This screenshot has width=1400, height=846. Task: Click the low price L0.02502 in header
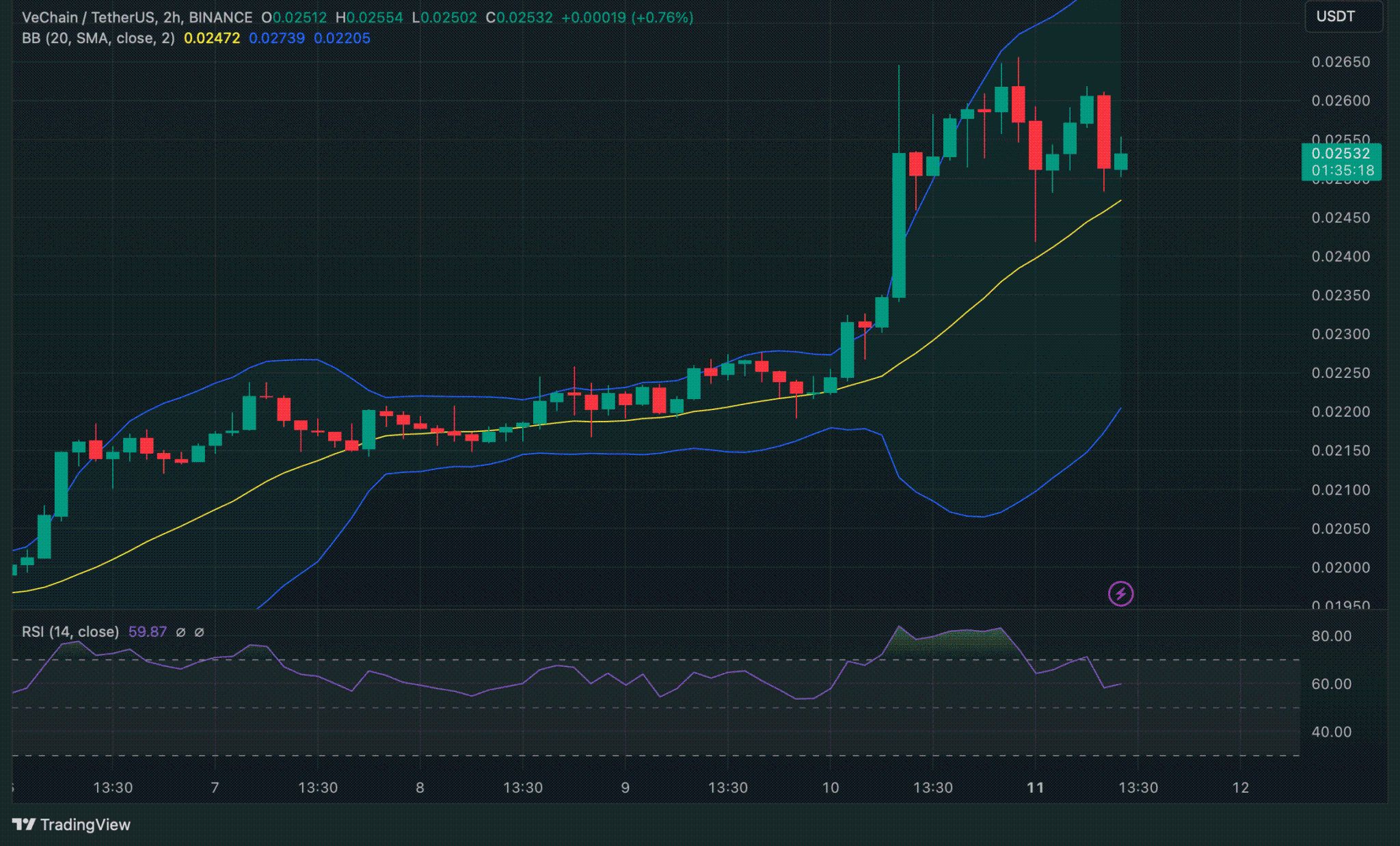click(444, 18)
